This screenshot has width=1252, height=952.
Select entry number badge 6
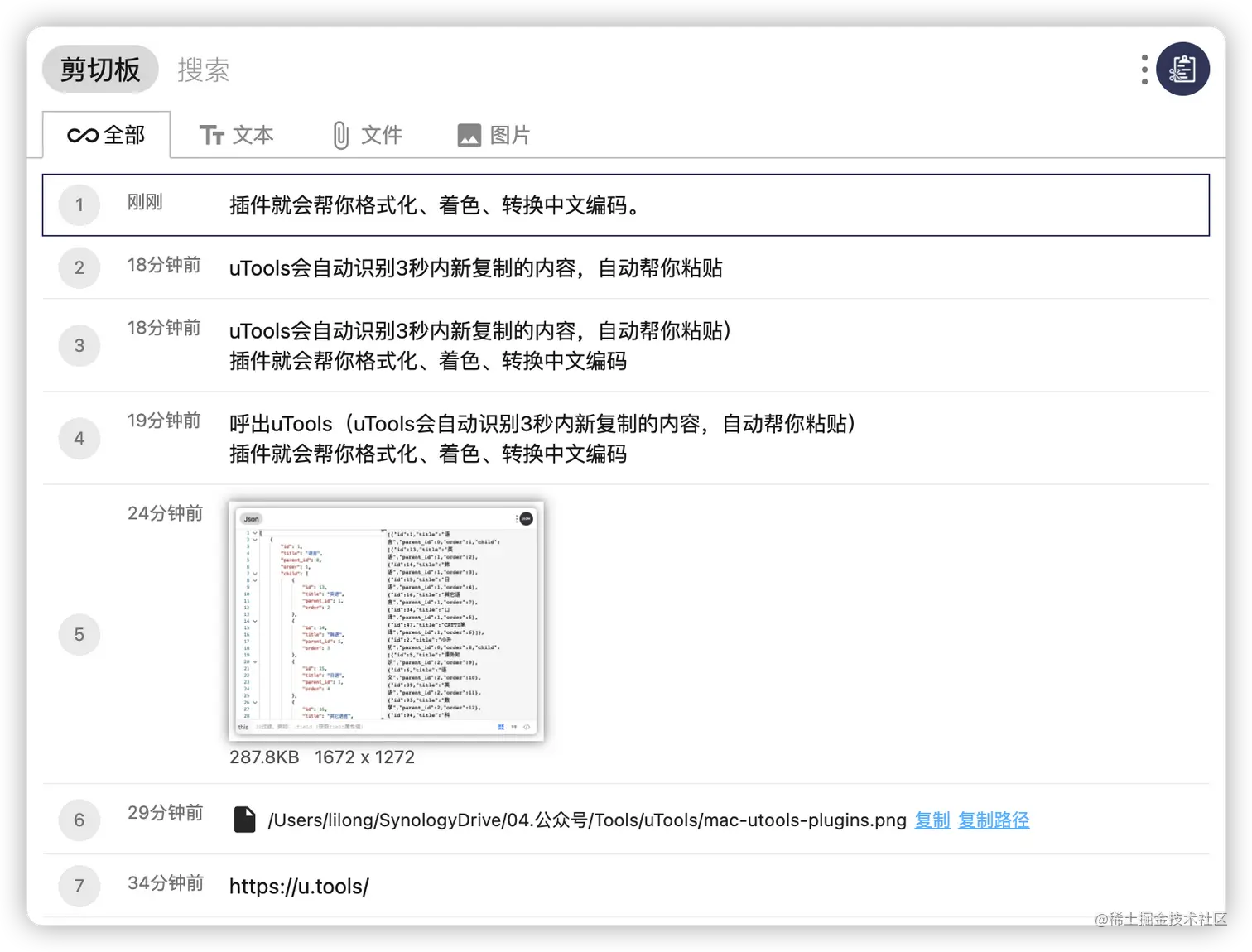(79, 820)
